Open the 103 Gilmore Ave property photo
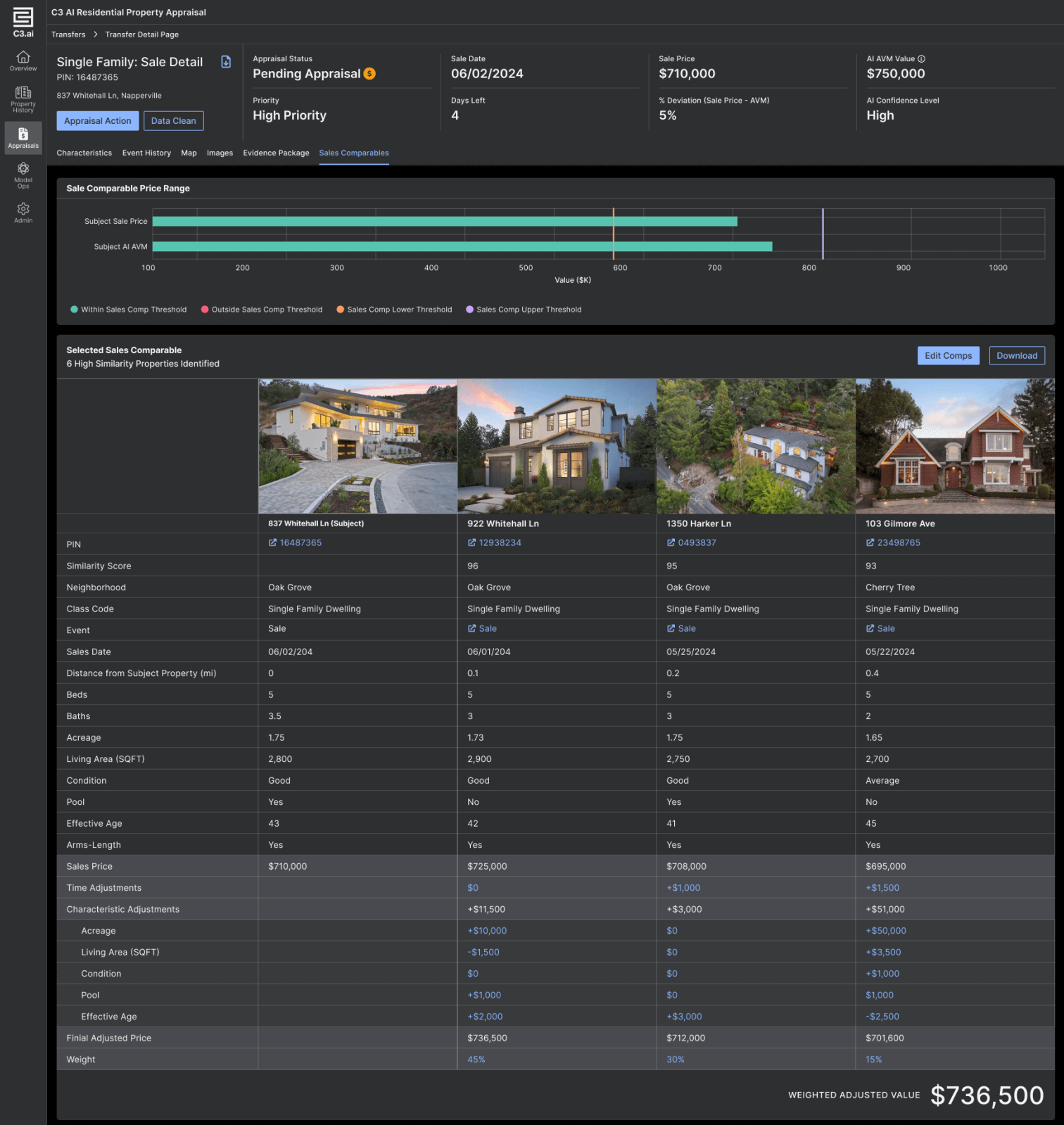1064x1125 pixels. [955, 447]
